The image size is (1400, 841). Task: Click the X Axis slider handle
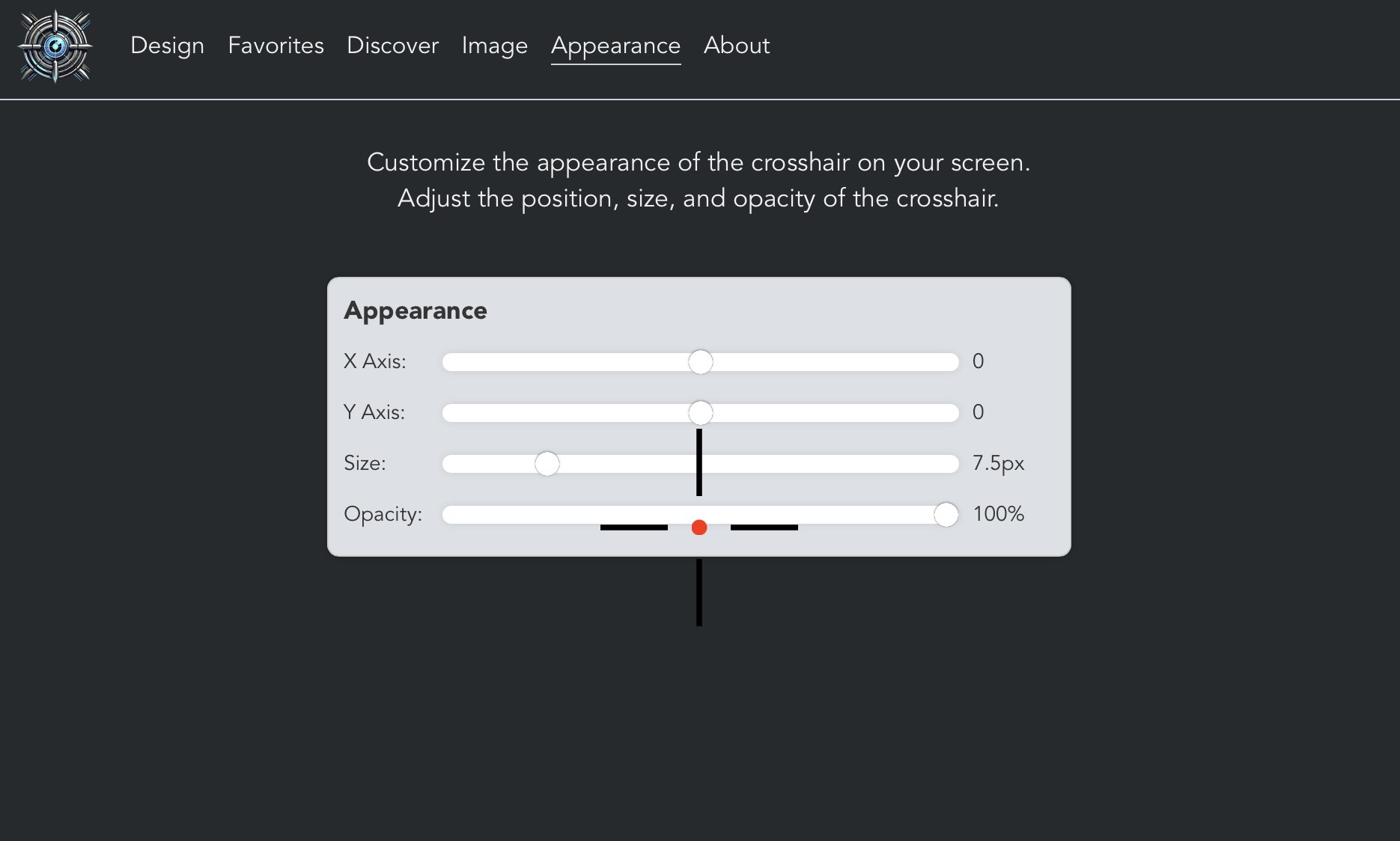[700, 362]
